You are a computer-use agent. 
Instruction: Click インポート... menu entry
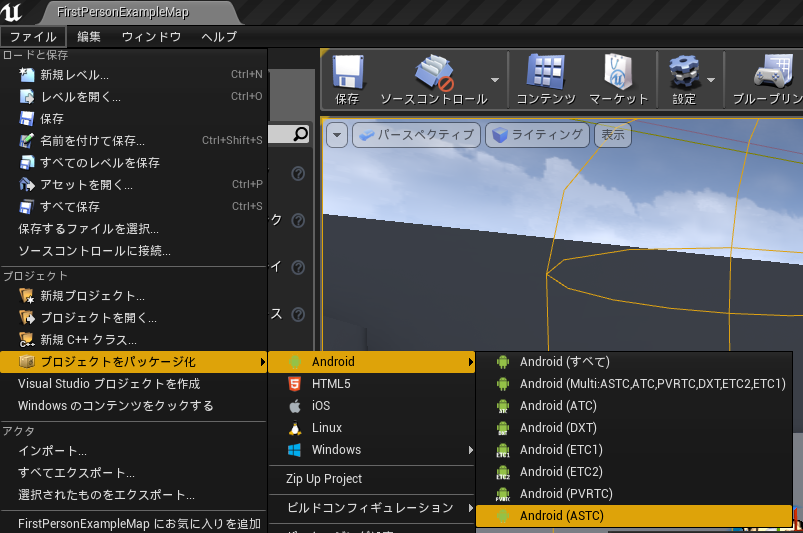[134, 451]
